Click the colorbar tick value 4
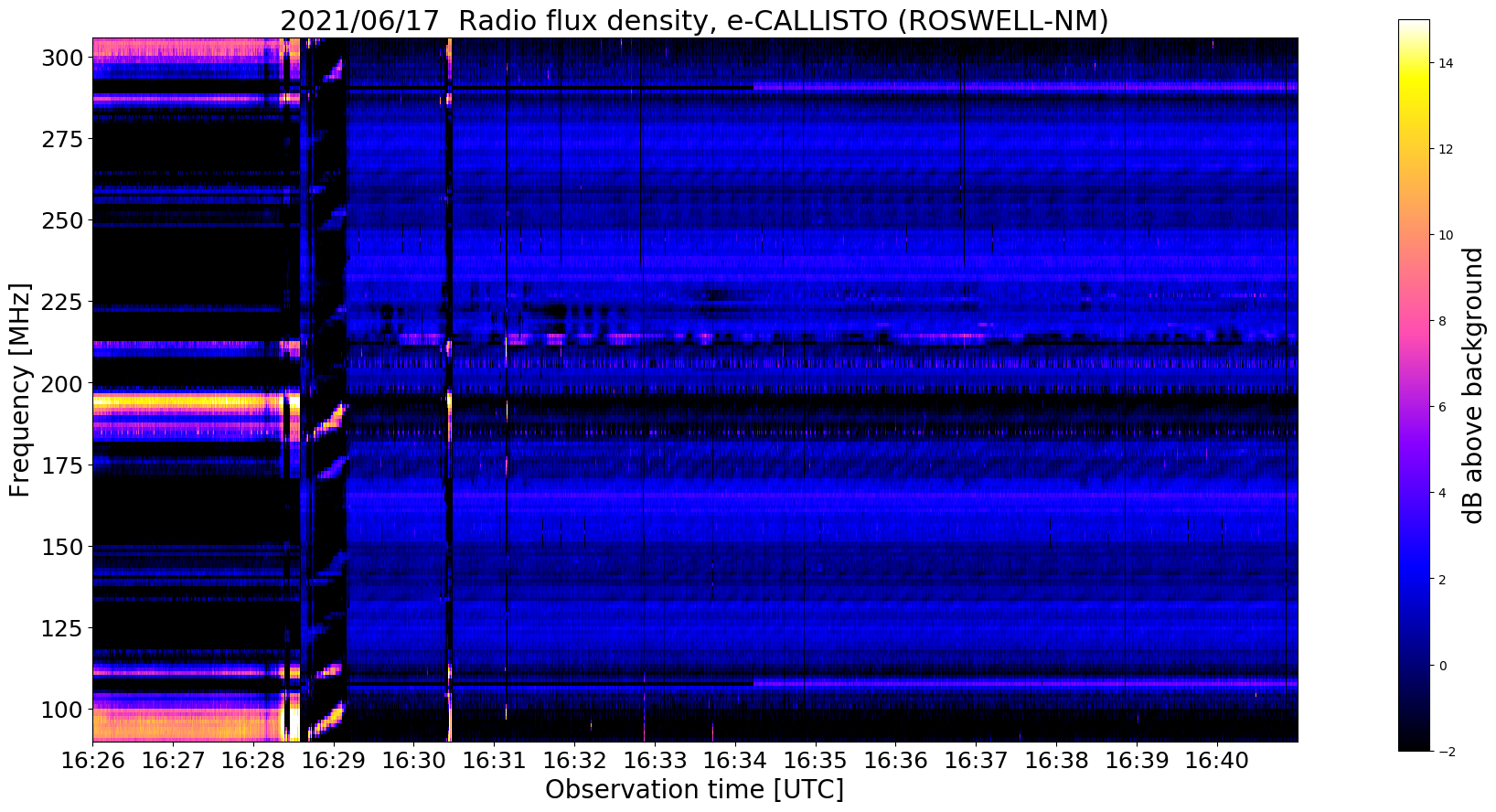Screen dimensions: 1496x812 tap(1442, 493)
